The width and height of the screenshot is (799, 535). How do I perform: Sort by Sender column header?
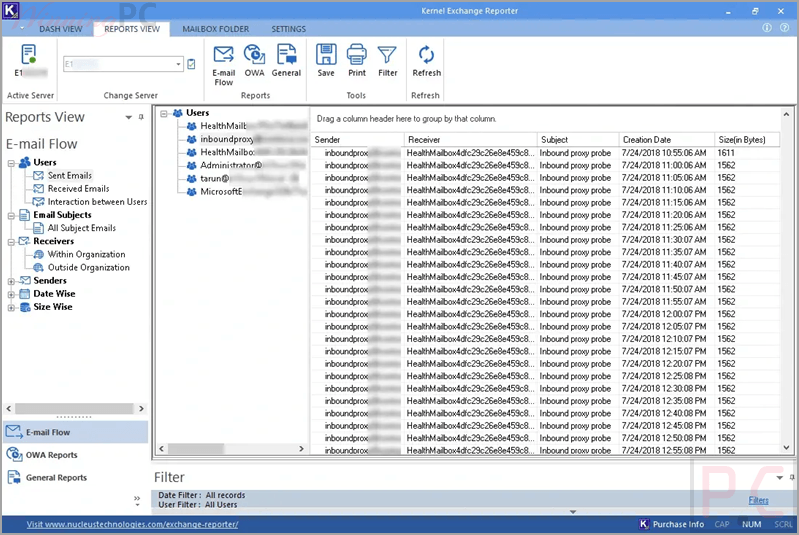pos(358,140)
